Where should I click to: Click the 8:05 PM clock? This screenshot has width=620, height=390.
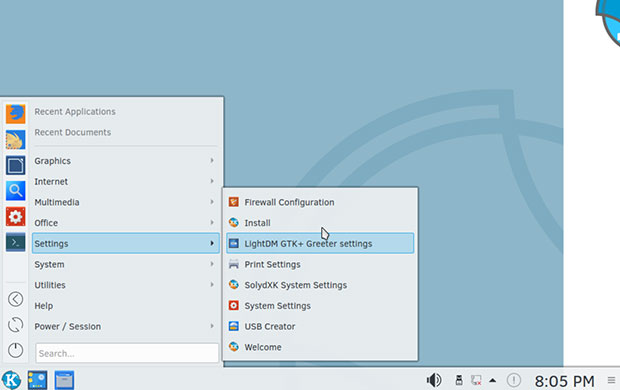[564, 381]
